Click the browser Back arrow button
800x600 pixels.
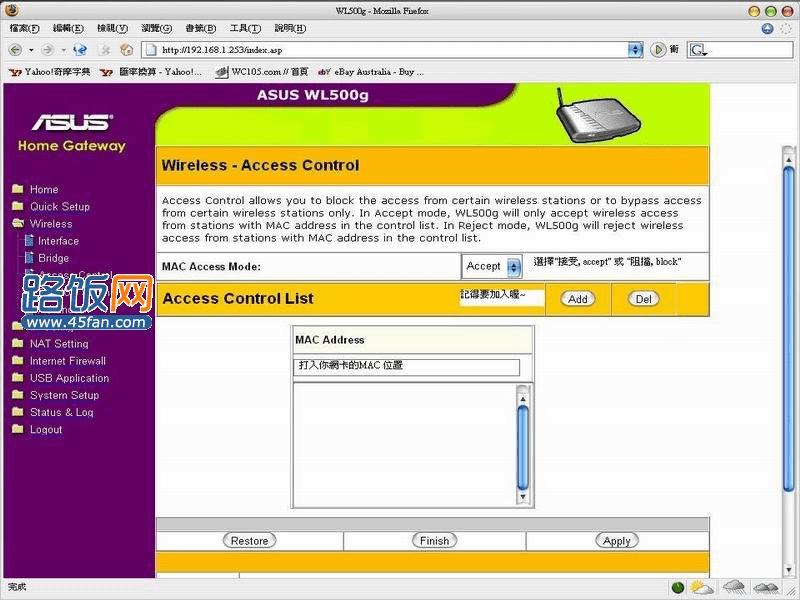coord(16,49)
